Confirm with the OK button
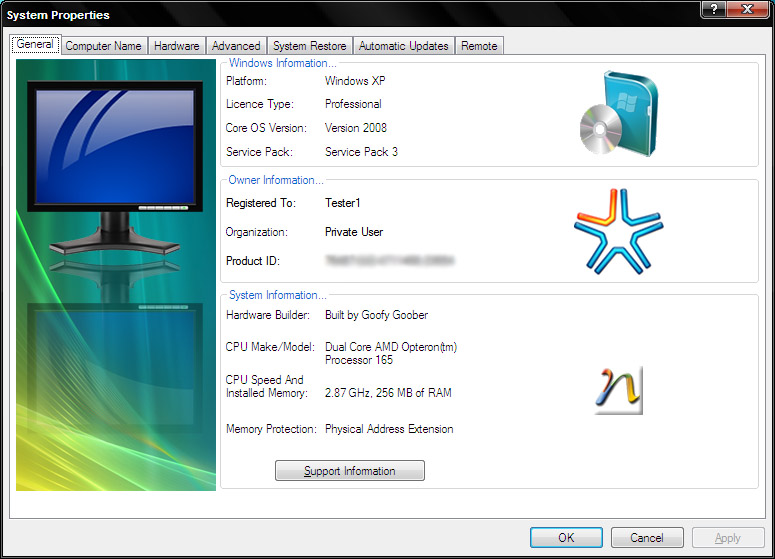Image resolution: width=775 pixels, height=559 pixels. click(566, 537)
